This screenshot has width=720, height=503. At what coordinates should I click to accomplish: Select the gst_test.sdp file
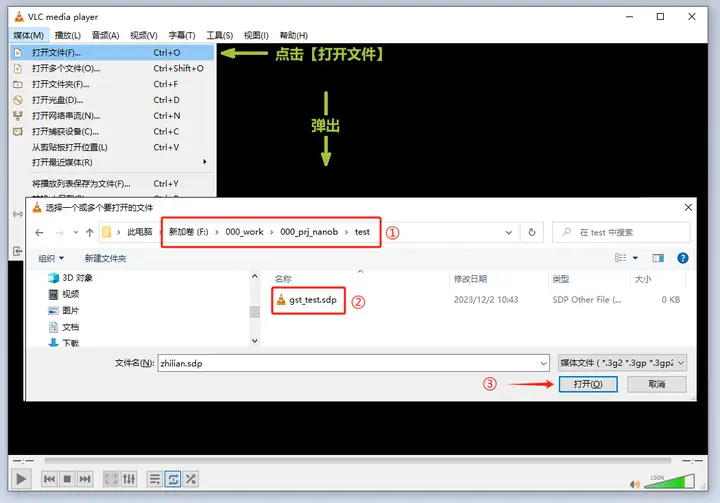(307, 300)
